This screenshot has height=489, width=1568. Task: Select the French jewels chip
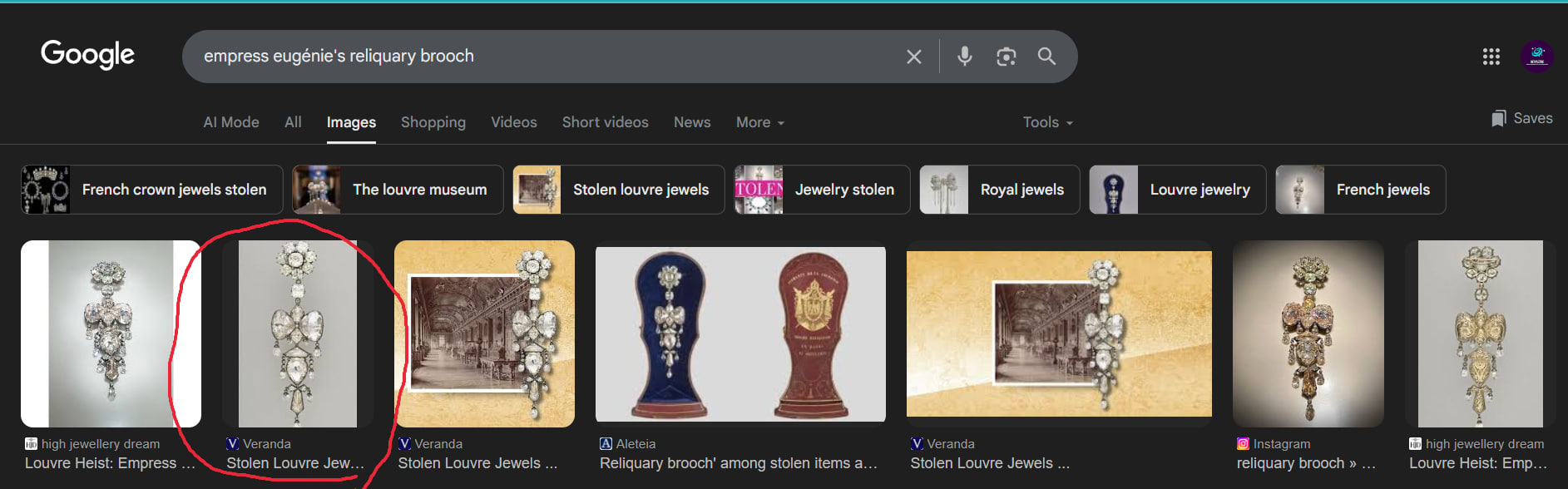[x=1361, y=190]
